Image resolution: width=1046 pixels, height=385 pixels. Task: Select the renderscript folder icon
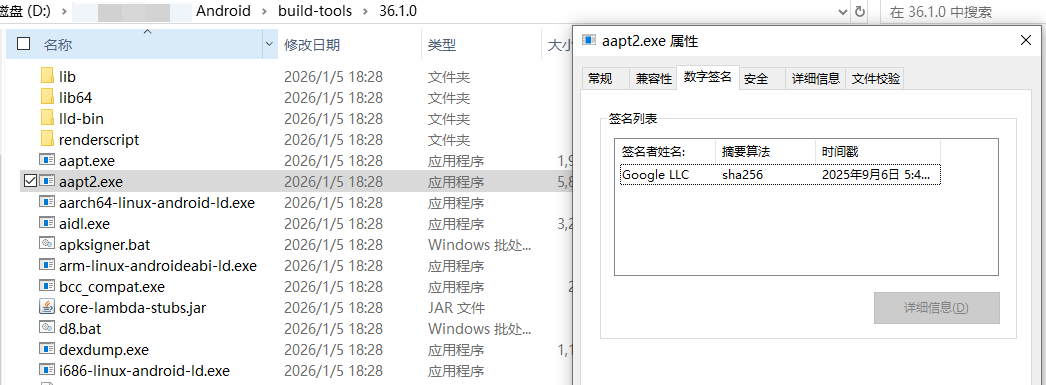click(47, 139)
